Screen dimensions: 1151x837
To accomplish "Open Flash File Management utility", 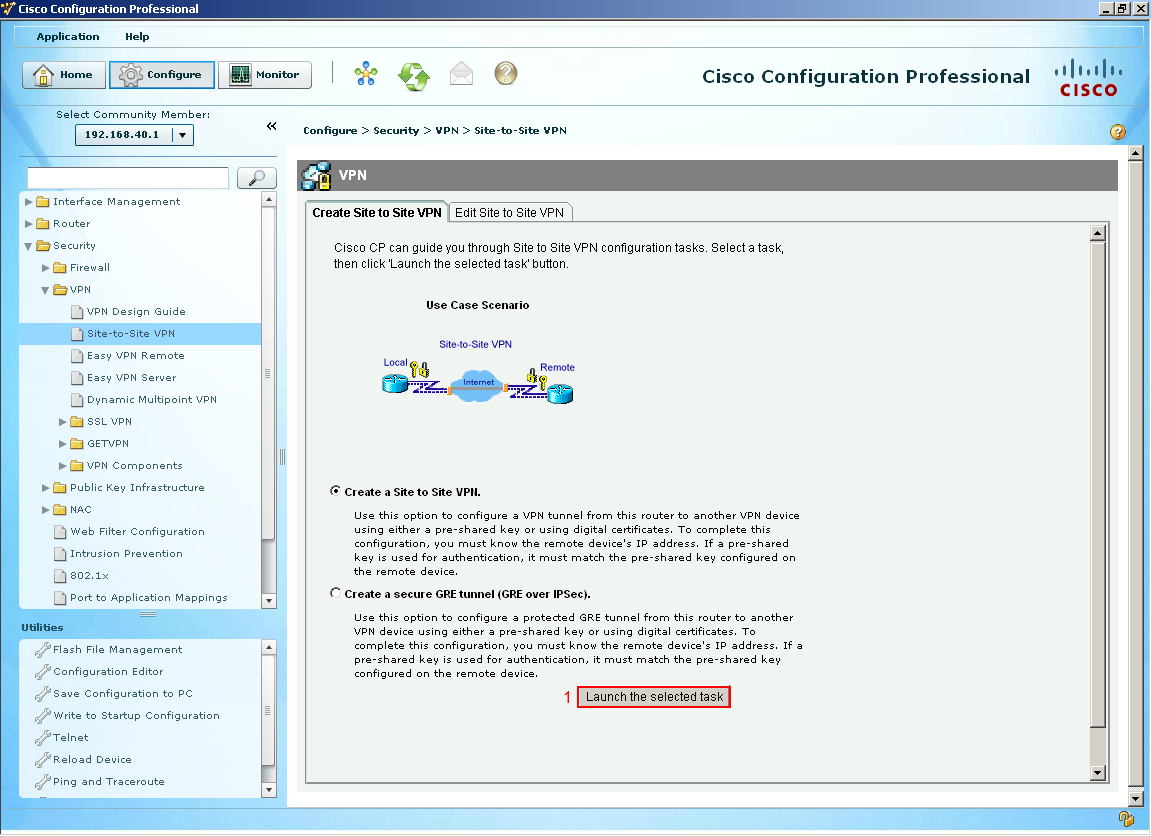I will click(x=117, y=650).
